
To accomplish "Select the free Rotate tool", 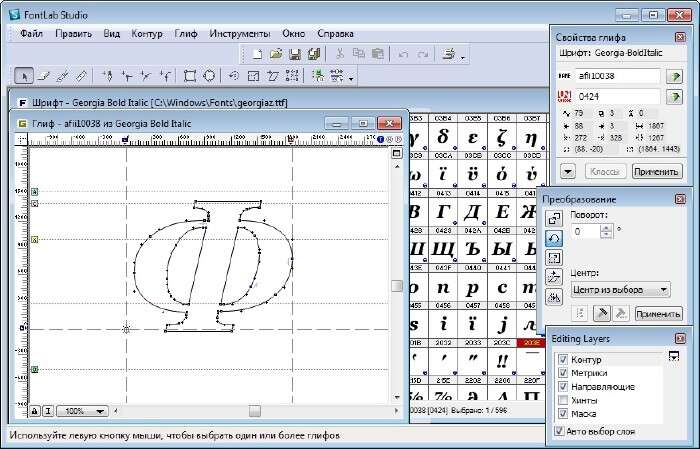I will click(233, 76).
